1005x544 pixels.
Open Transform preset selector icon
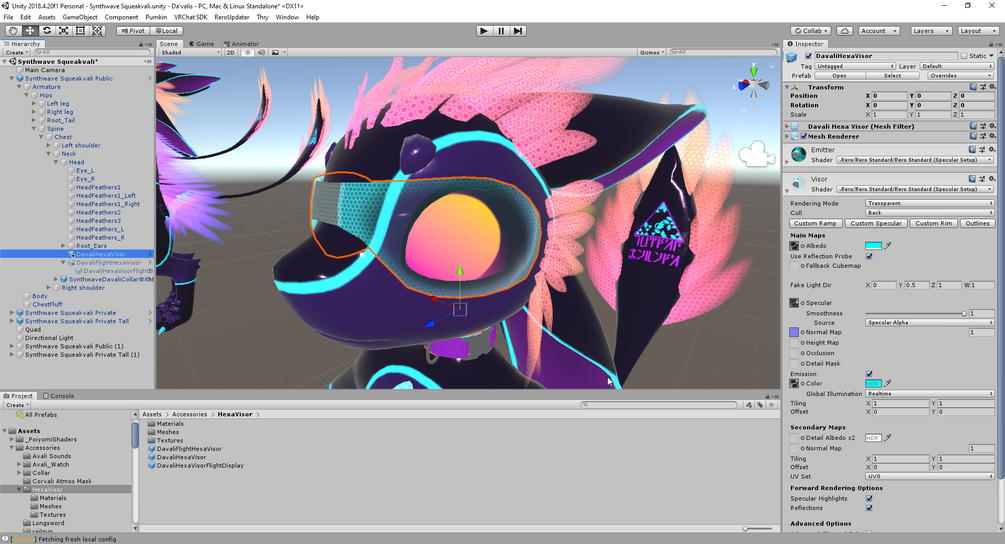coord(983,87)
